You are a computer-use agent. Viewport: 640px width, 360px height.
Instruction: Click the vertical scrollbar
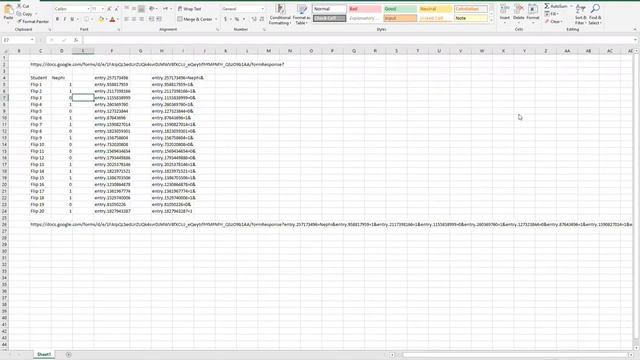click(636, 200)
